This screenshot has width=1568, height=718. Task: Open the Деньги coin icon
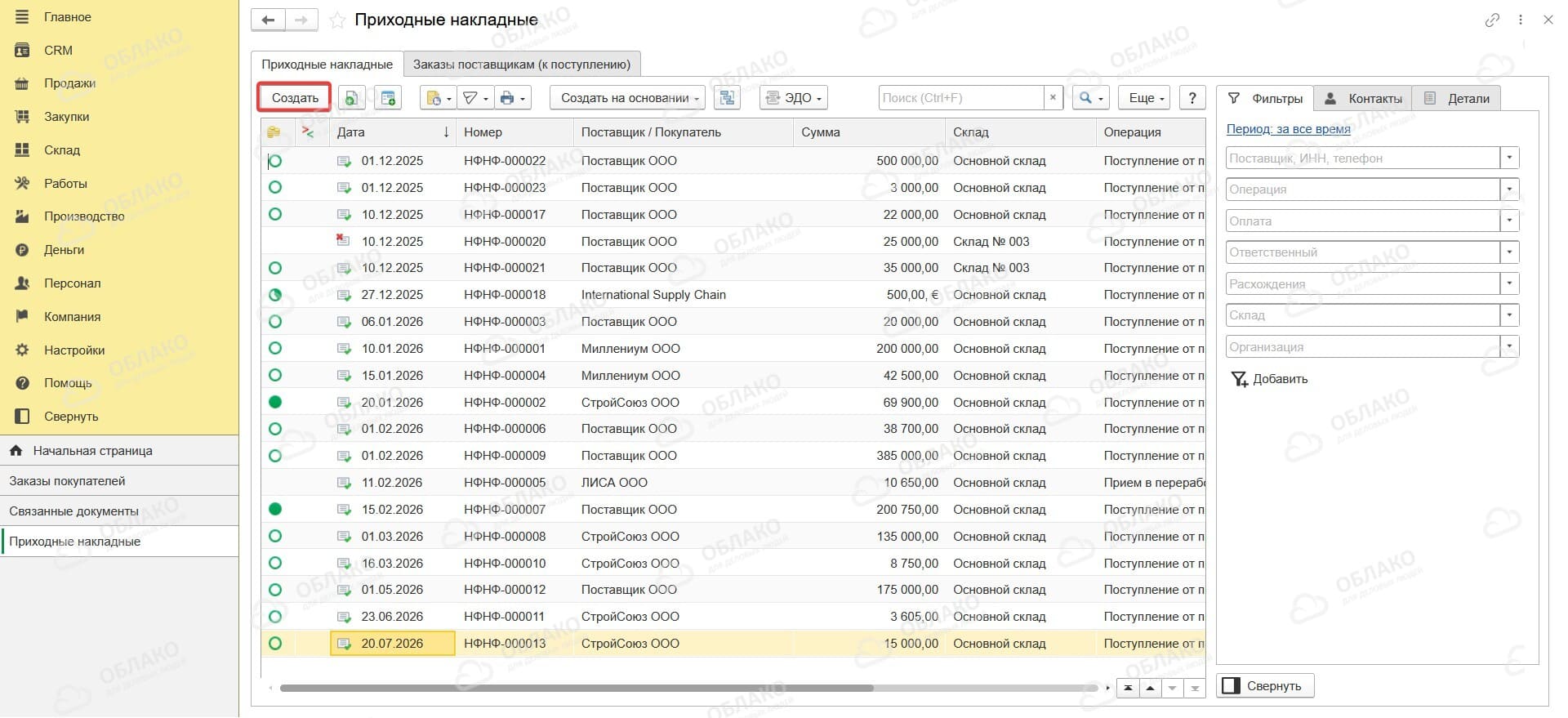pyautogui.click(x=22, y=250)
